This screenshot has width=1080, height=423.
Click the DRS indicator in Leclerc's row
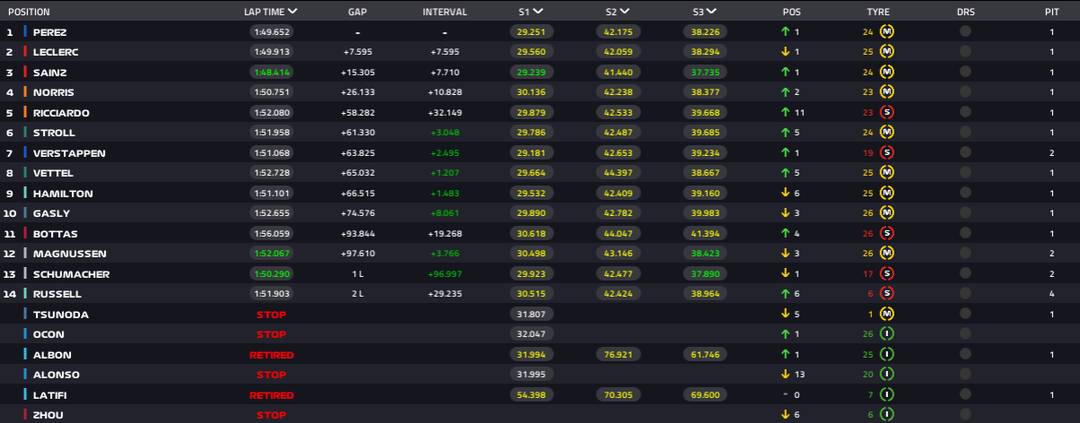coord(965,52)
